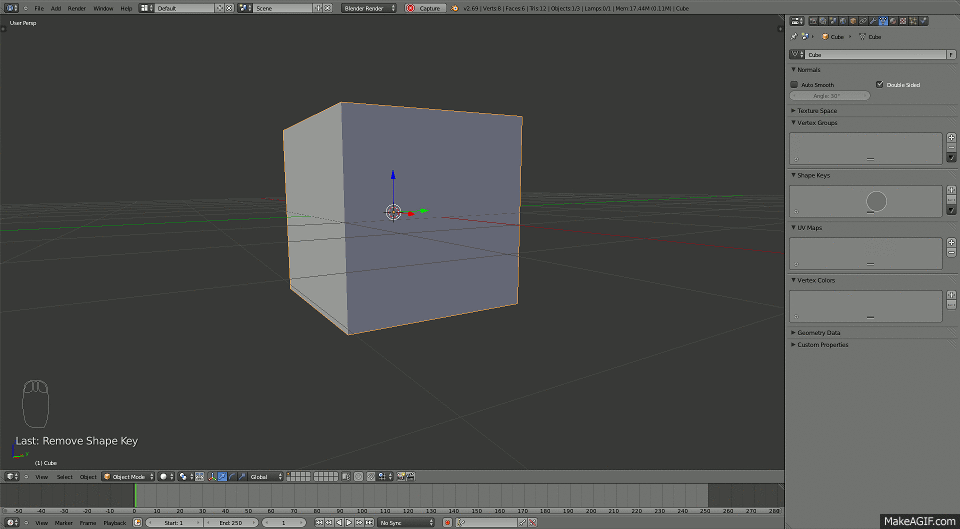960x529 pixels.
Task: Open the File menu
Action: pyautogui.click(x=39, y=8)
